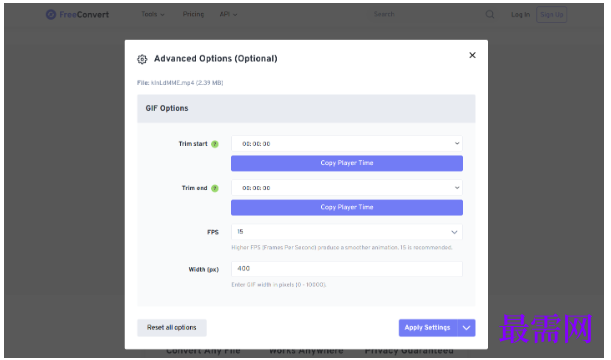Click the GIF Options section header
This screenshot has width=611, height=360.
click(x=306, y=108)
